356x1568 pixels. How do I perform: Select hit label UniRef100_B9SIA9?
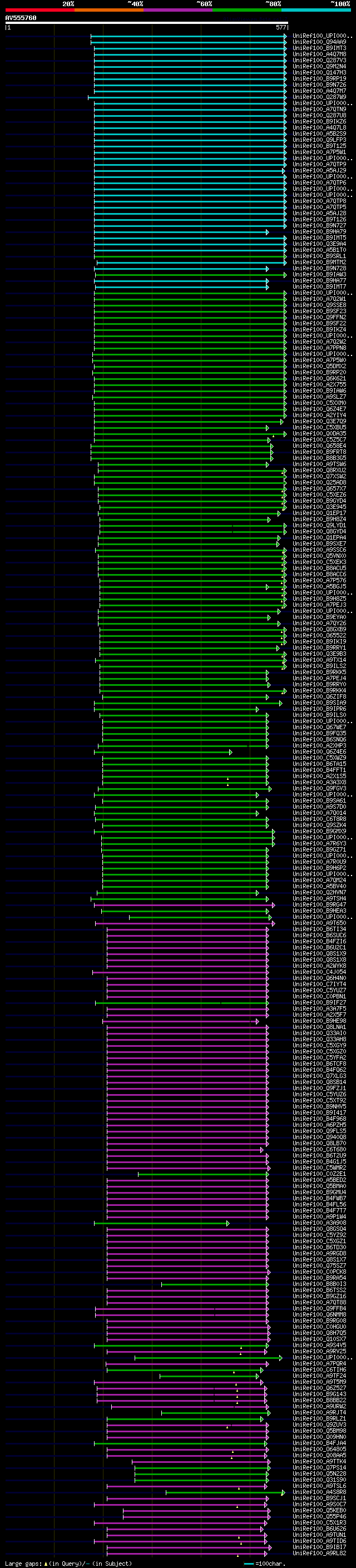319,703
